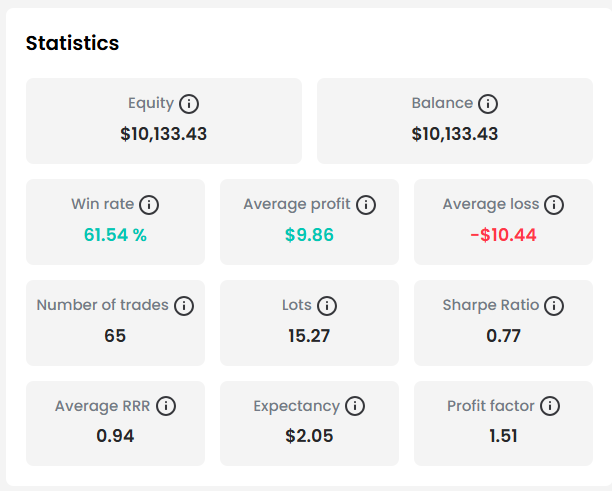The width and height of the screenshot is (612, 491).
Task: Open the Number of trades info icon
Action: [184, 306]
